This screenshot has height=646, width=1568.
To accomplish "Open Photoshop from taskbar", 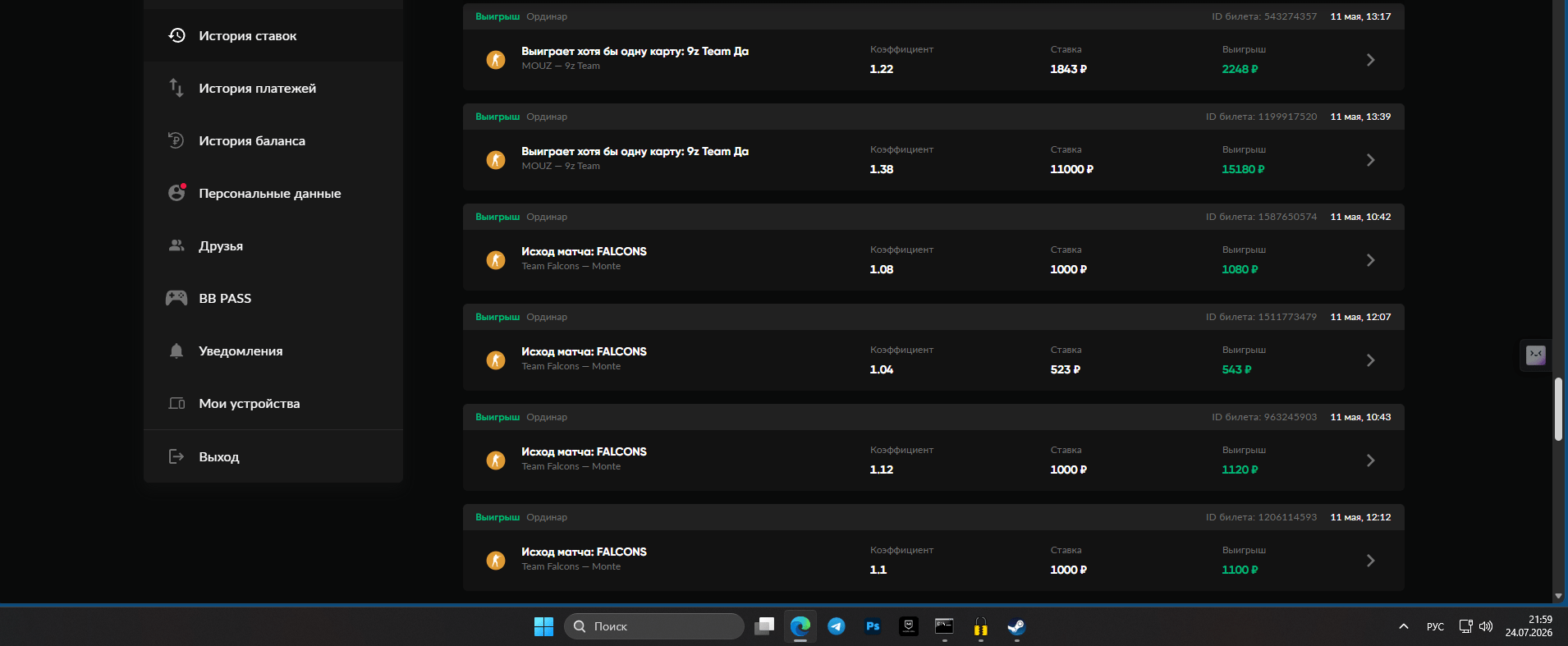I will (x=873, y=626).
